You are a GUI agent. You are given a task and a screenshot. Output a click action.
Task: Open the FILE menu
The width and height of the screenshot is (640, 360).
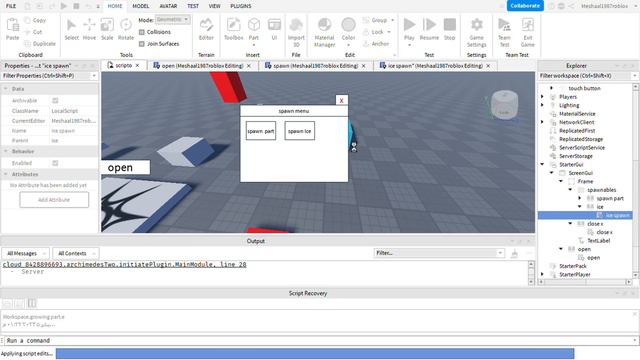tap(11, 6)
